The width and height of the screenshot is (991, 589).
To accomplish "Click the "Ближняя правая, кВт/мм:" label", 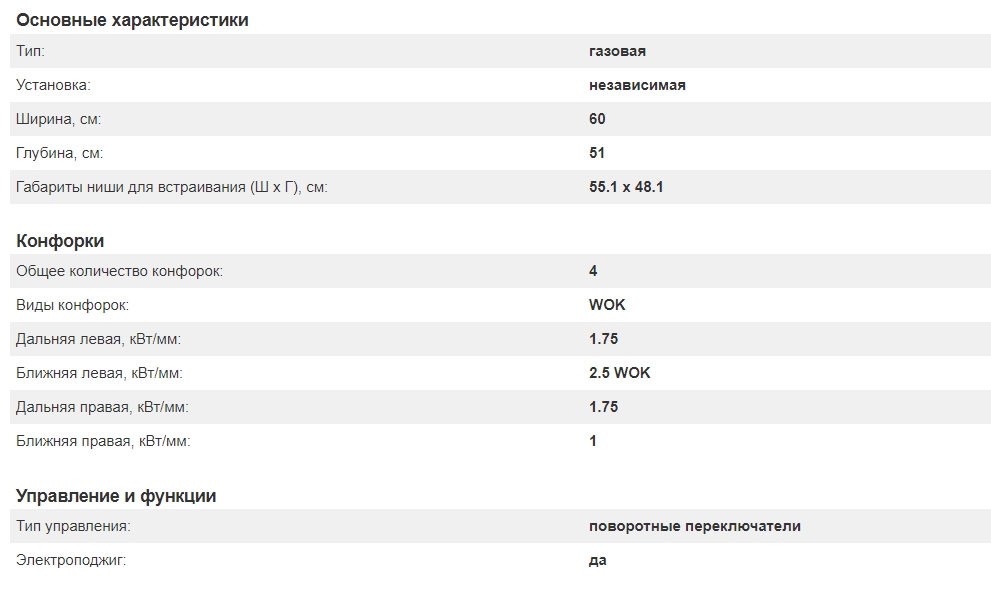I will 103,441.
